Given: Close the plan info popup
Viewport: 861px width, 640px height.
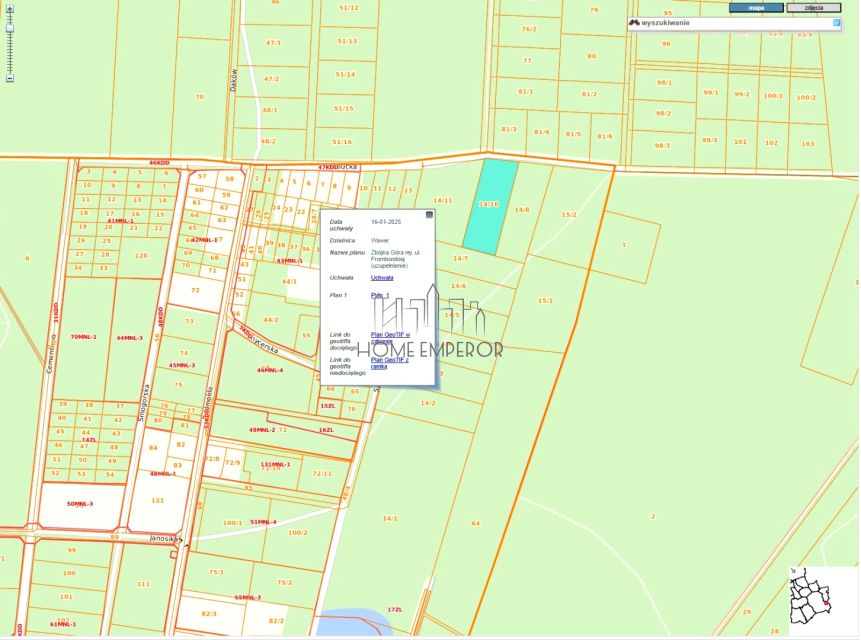Looking at the screenshot, I should point(430,214).
